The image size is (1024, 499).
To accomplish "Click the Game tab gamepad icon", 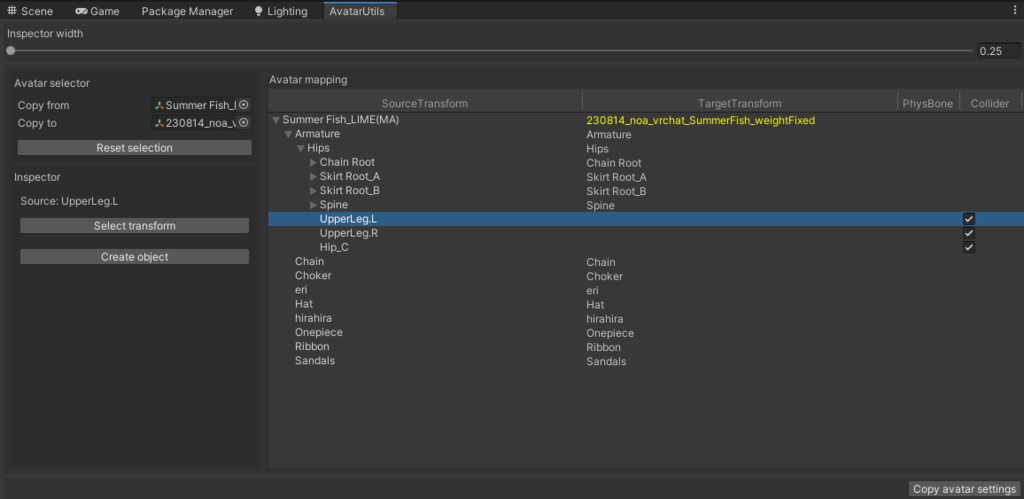I will [x=81, y=11].
